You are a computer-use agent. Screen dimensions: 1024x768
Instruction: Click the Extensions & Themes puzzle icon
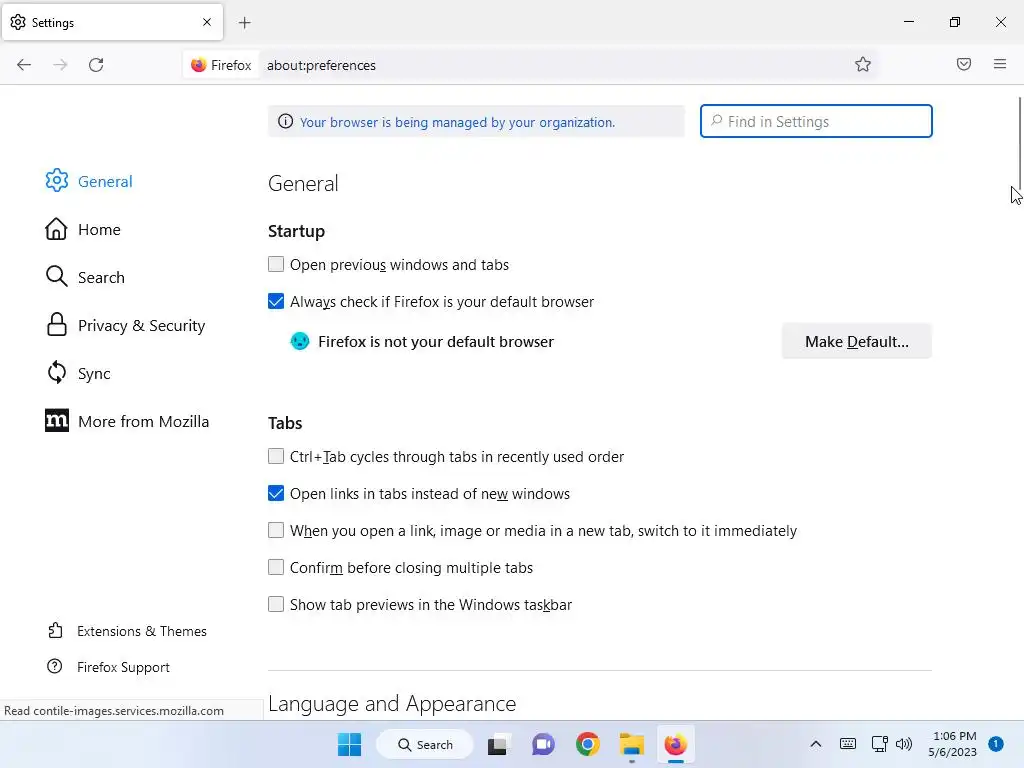[x=56, y=631]
